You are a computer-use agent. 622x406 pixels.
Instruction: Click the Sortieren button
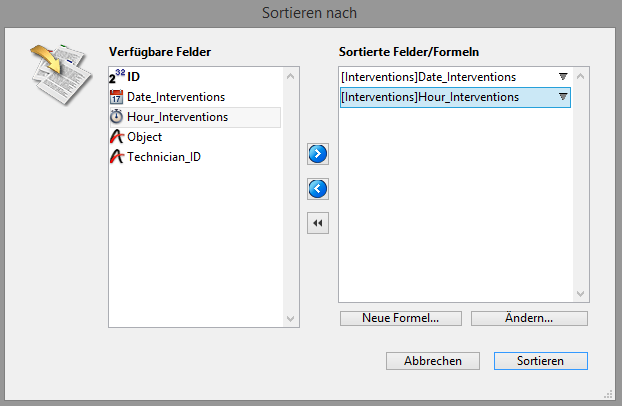541,360
